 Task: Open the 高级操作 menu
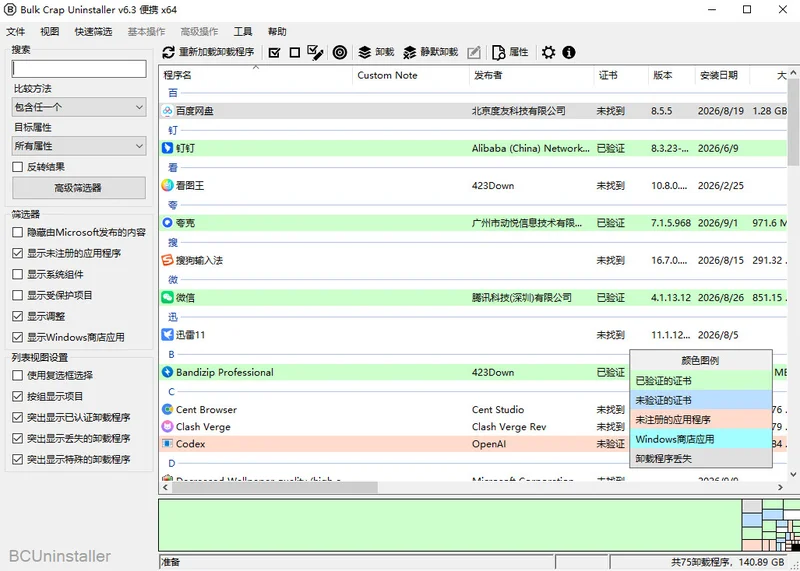tap(199, 32)
